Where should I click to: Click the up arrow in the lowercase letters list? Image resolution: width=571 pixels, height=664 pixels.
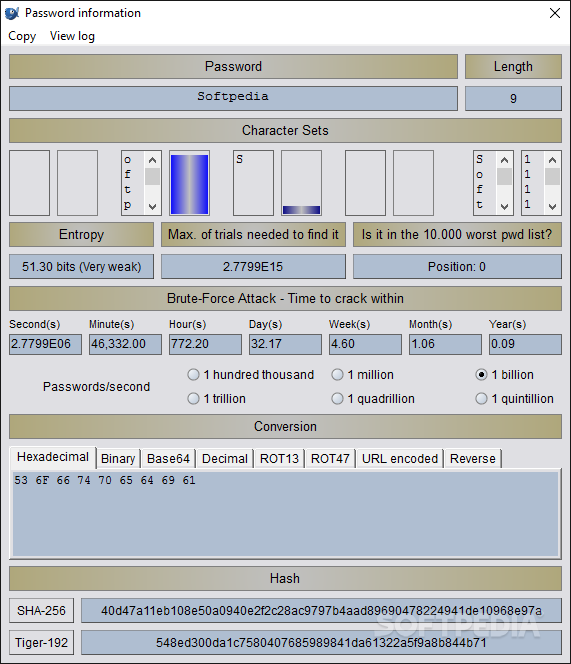click(x=152, y=160)
